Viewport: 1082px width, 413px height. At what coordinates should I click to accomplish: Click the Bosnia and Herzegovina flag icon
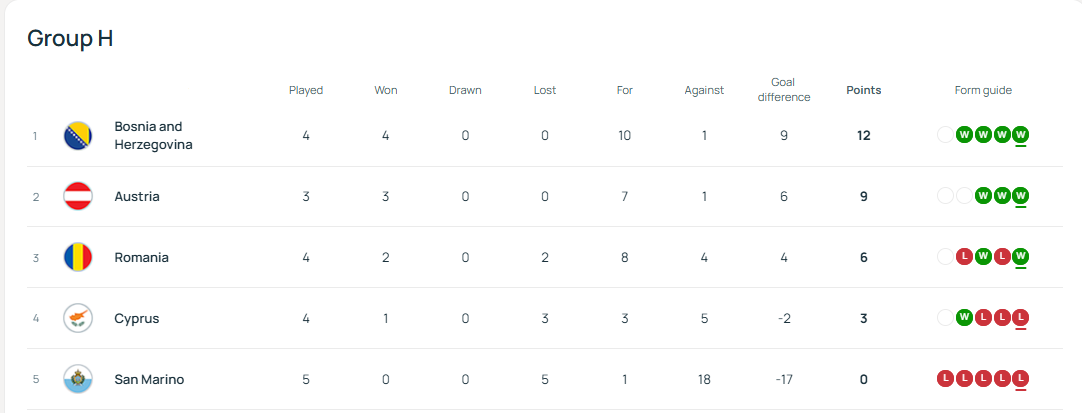point(78,136)
